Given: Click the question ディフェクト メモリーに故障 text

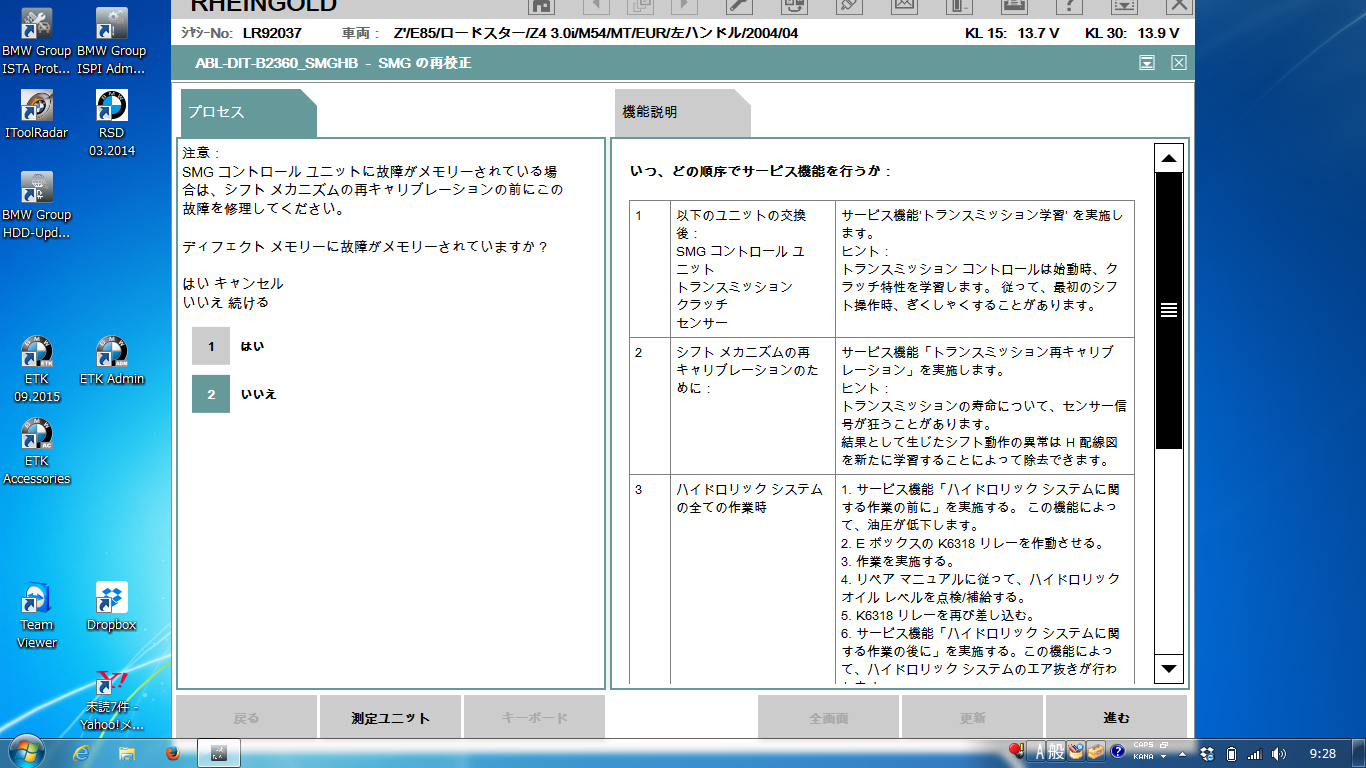Looking at the screenshot, I should click(x=365, y=246).
